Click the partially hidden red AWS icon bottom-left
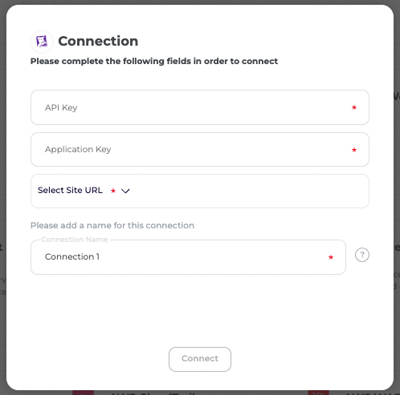Screen dimensions: 400x395 click(83, 392)
